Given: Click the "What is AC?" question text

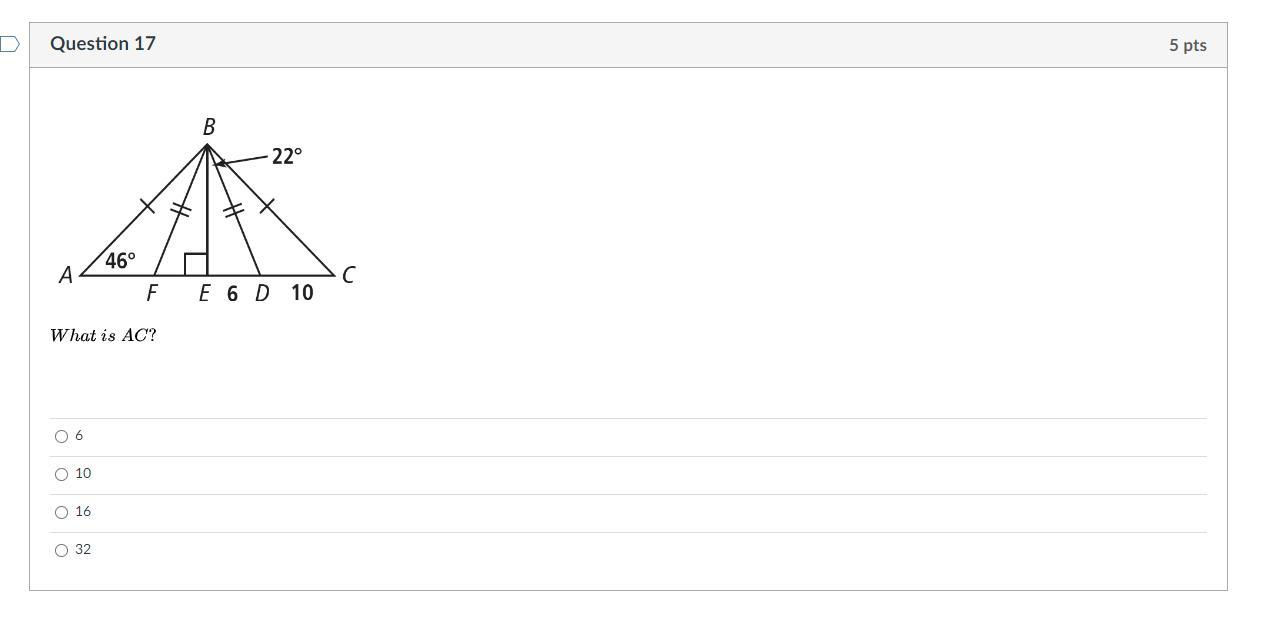Looking at the screenshot, I should coord(103,336).
